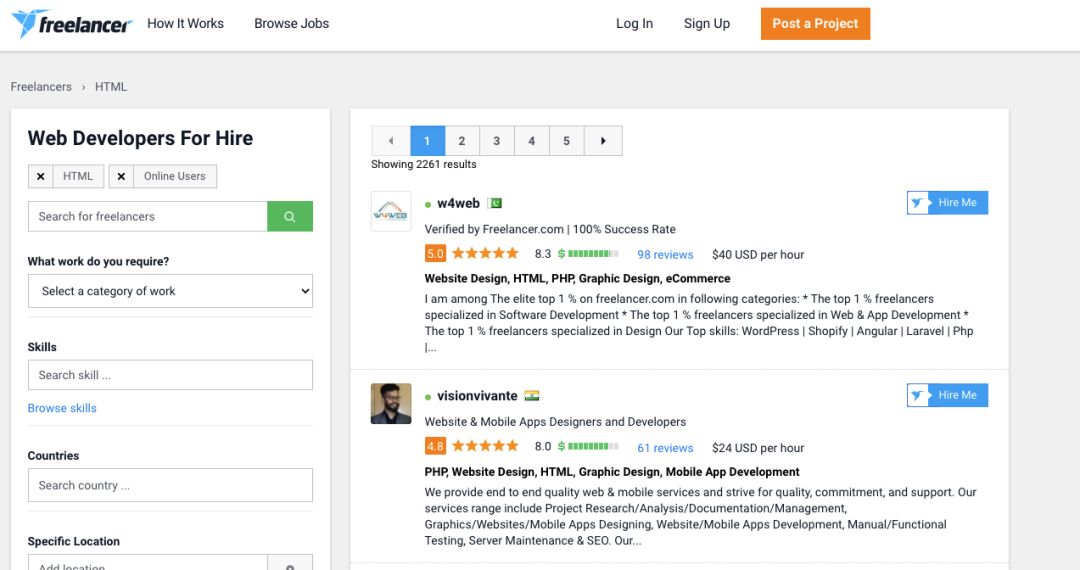Screen dimensions: 1080x570
Task: Click Website & Mobile Apps Designers tagline
Action: click(555, 422)
